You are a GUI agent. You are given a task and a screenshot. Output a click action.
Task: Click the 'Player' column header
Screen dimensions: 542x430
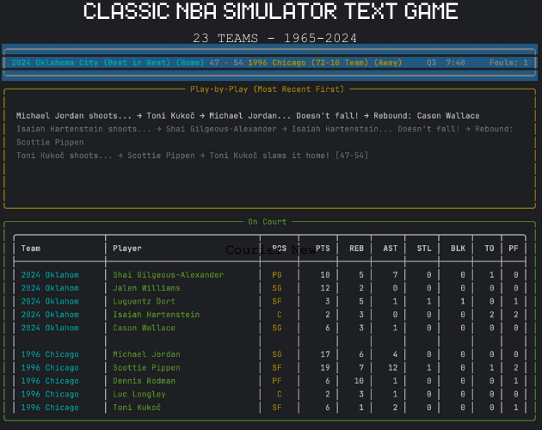tap(127, 249)
